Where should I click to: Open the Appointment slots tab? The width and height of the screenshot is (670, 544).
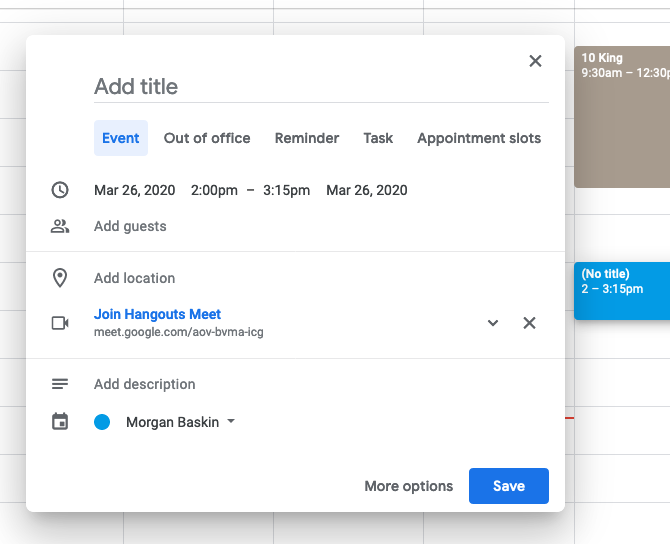click(479, 138)
